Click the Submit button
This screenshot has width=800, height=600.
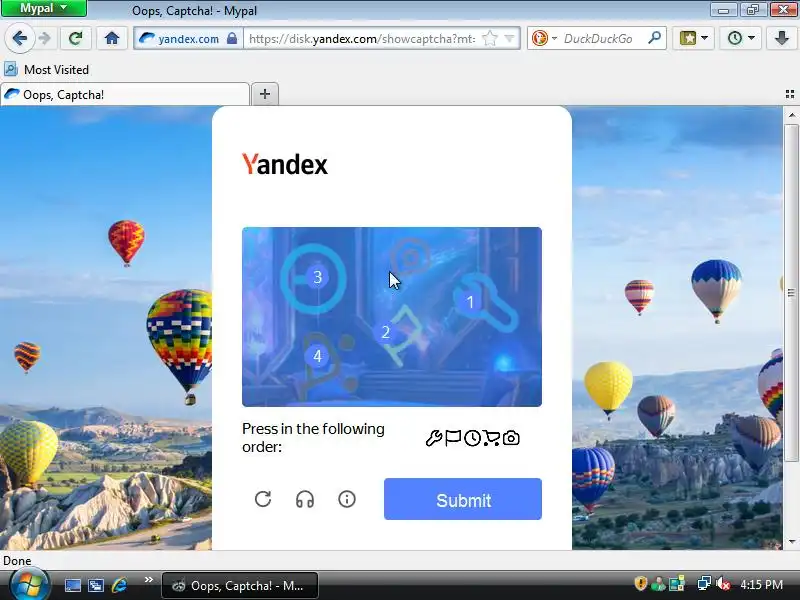point(463,499)
